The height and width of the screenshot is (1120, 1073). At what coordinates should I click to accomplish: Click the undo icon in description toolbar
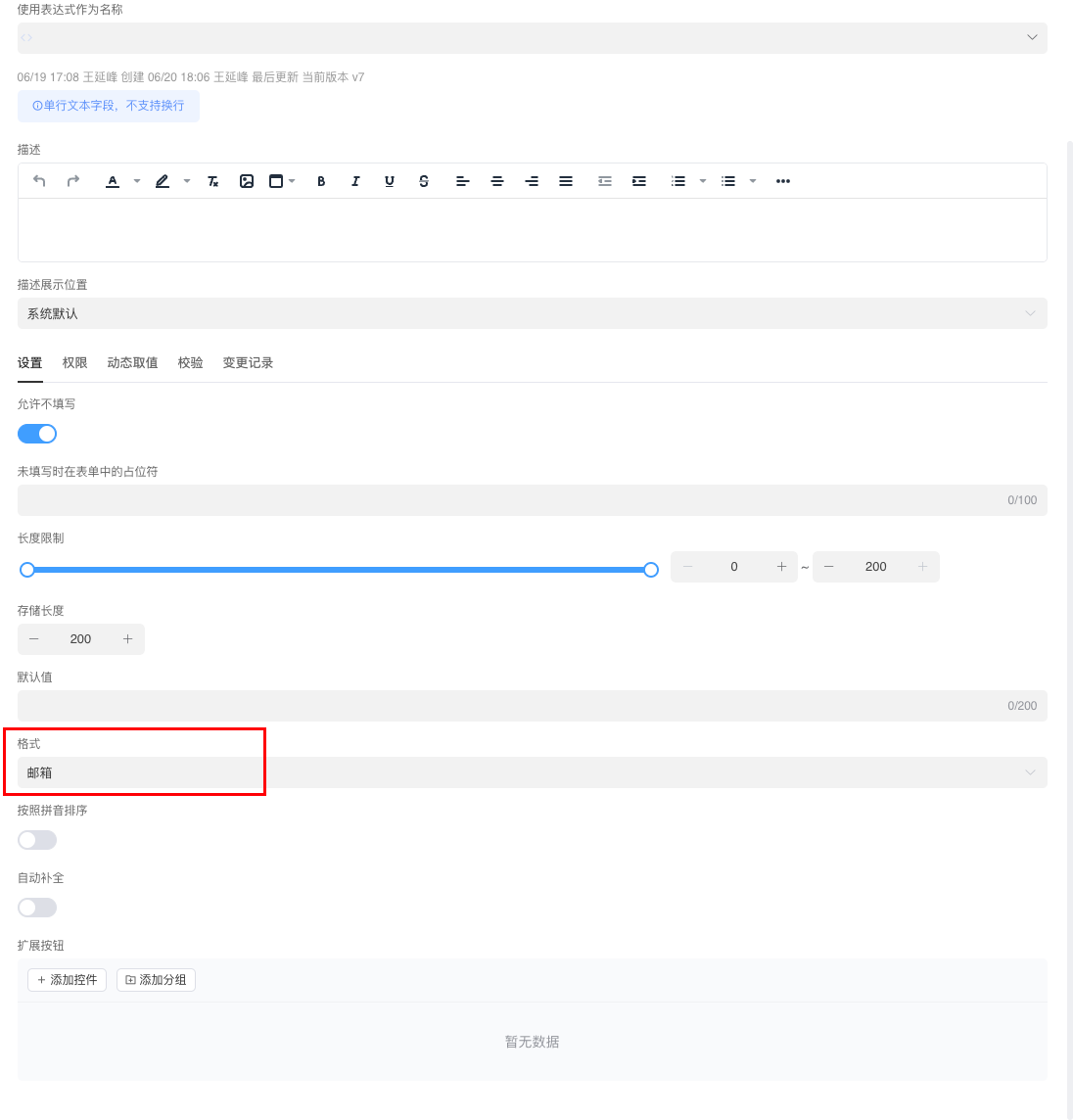point(39,181)
